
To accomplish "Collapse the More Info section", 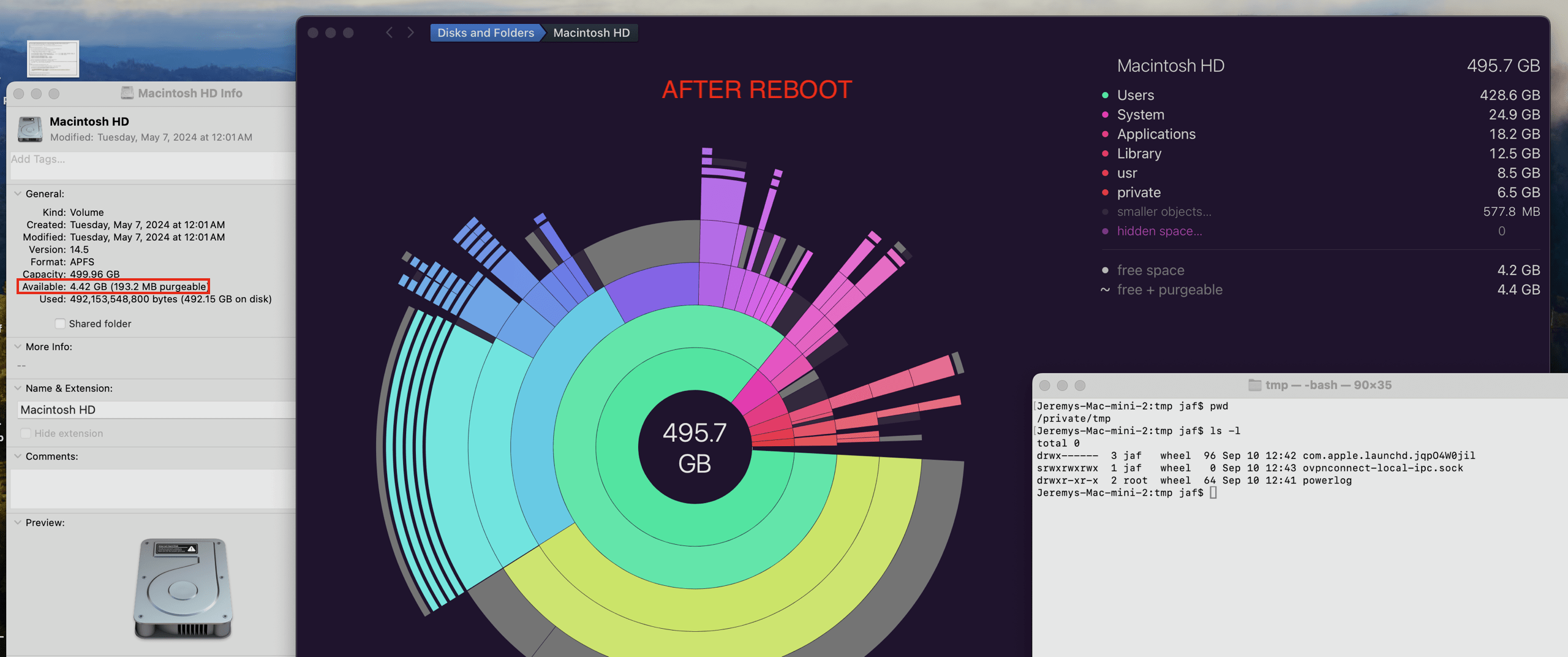I will coord(18,347).
